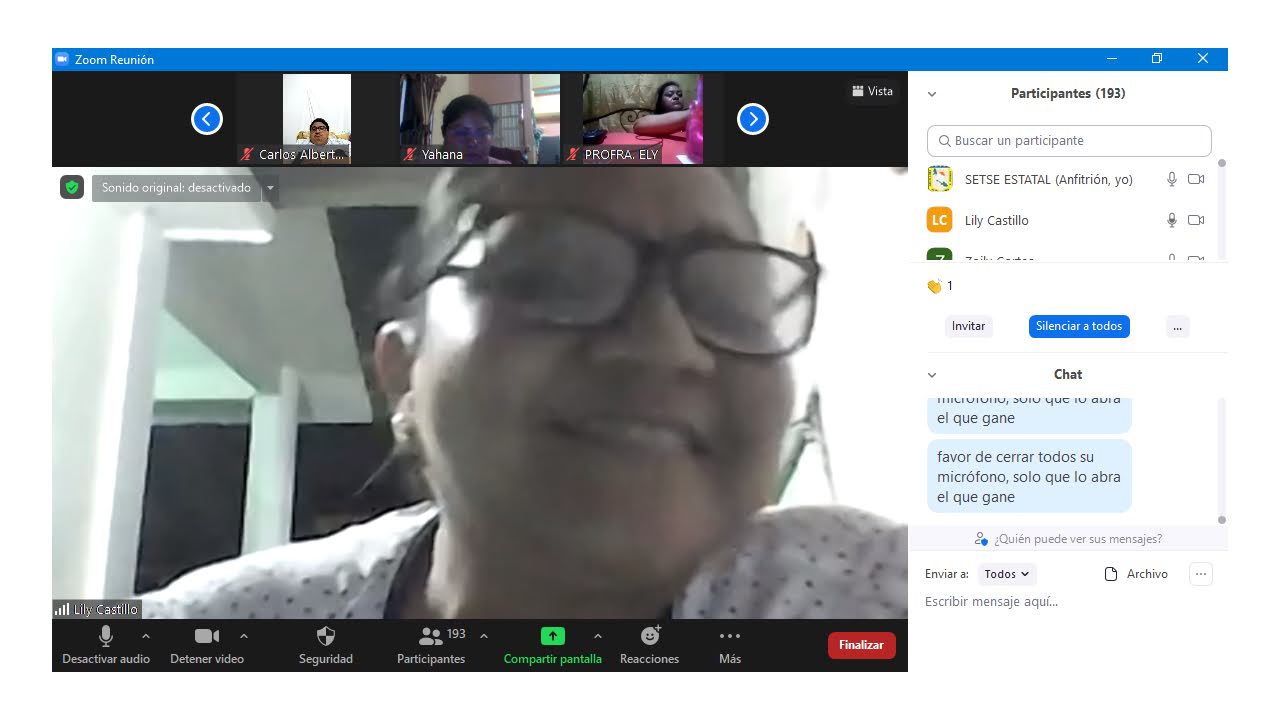The width and height of the screenshot is (1280, 720).
Task: Open more participant options ellipsis button
Action: click(x=1177, y=326)
